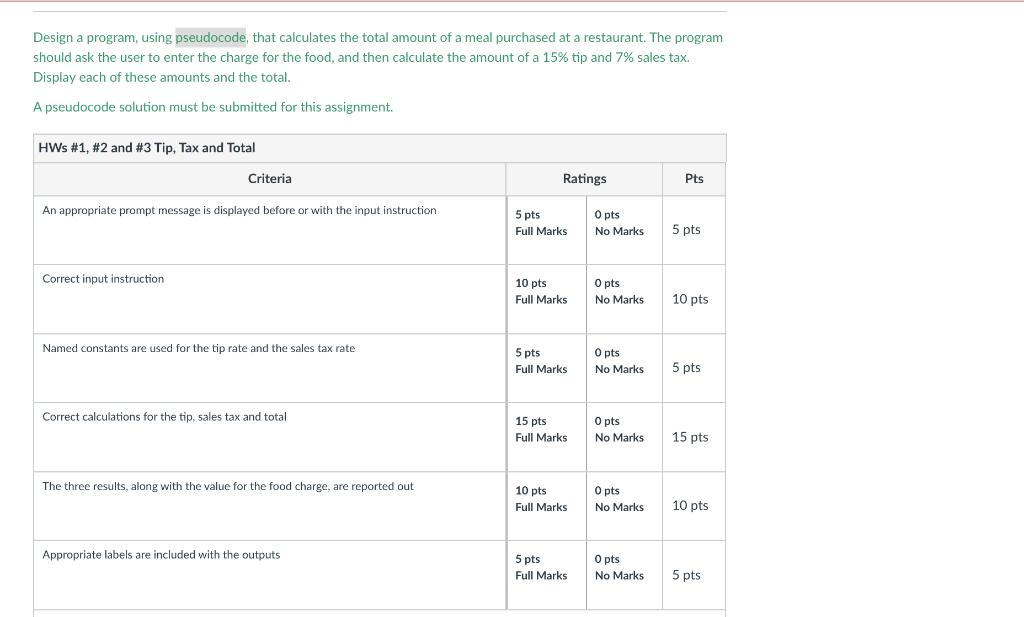Choose 15 pts Full Marks for Correct calculations
Viewport: 1024px width, 617px height.
pos(541,430)
